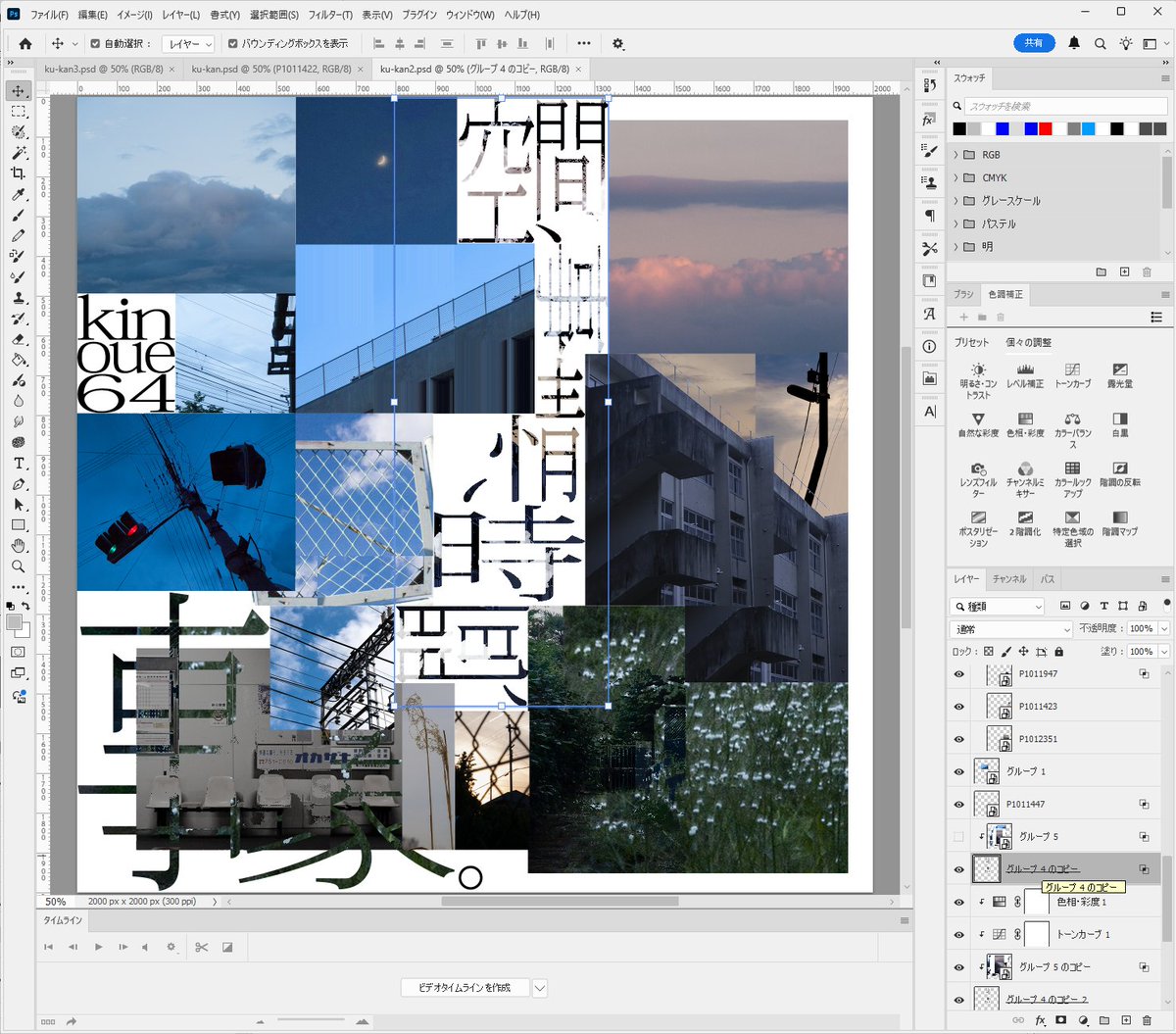
Task: Select the Rectangular Marquee tool
Action: click(x=18, y=112)
